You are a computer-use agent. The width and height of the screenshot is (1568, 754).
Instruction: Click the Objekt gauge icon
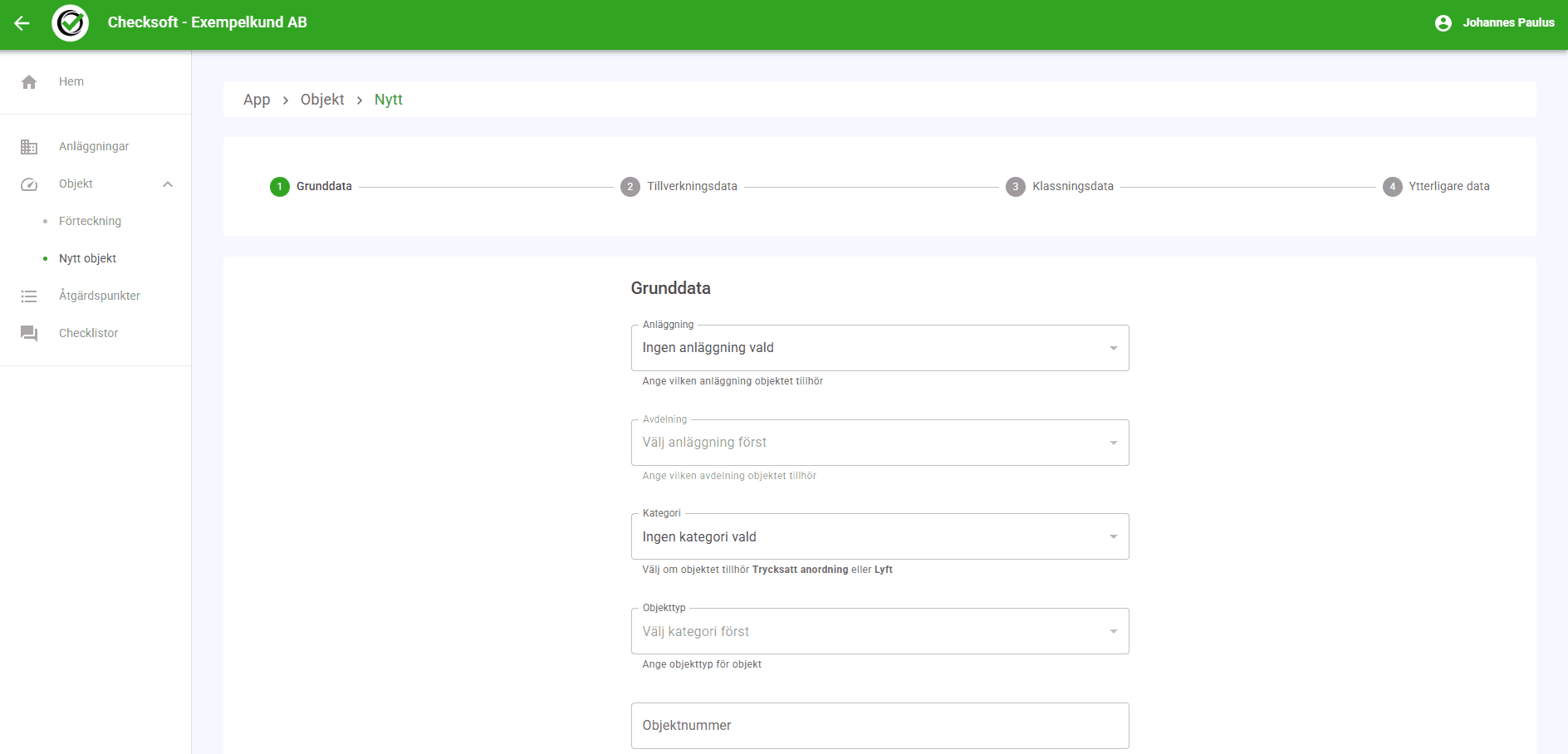[29, 184]
